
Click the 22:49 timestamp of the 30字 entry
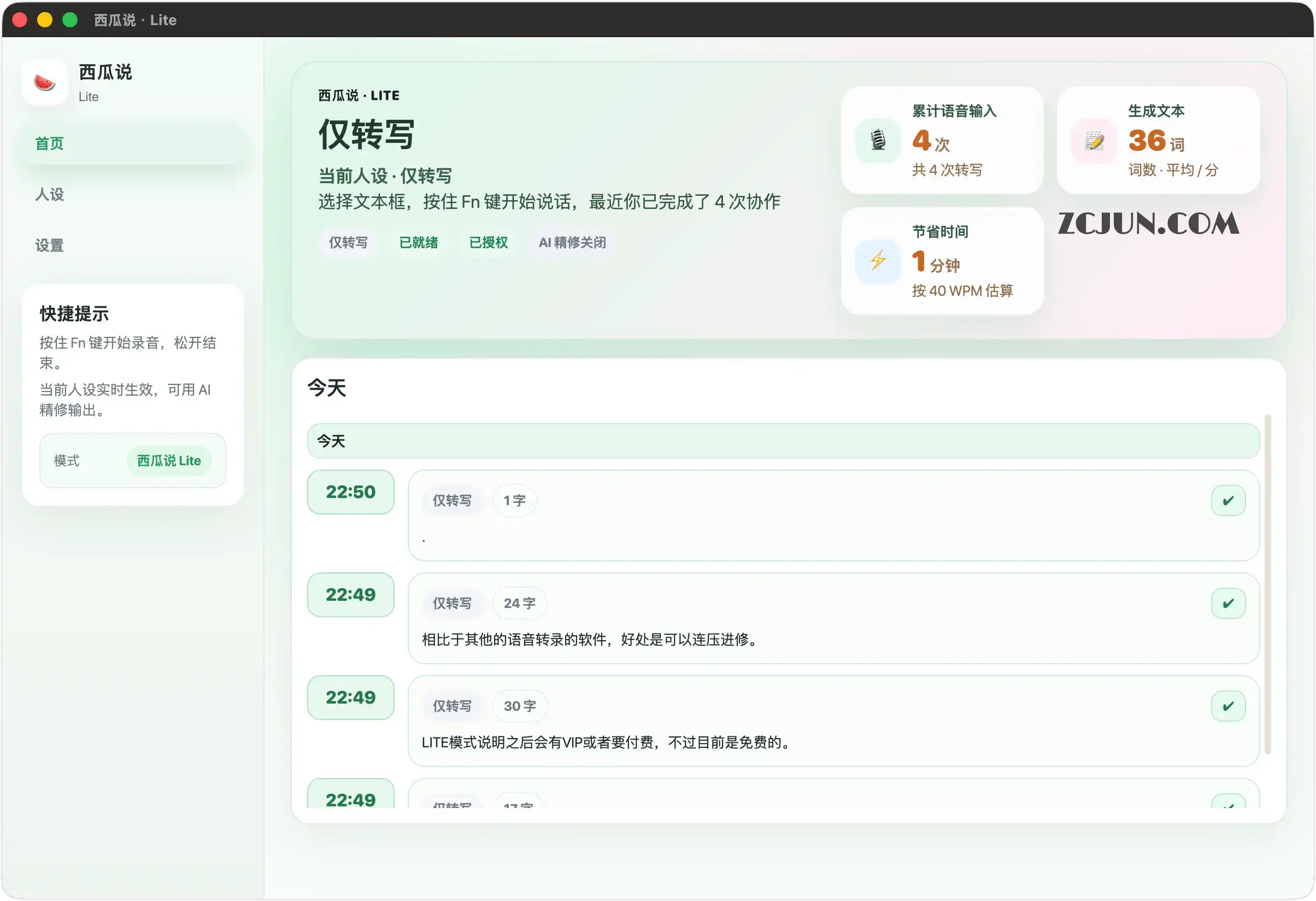pyautogui.click(x=350, y=698)
